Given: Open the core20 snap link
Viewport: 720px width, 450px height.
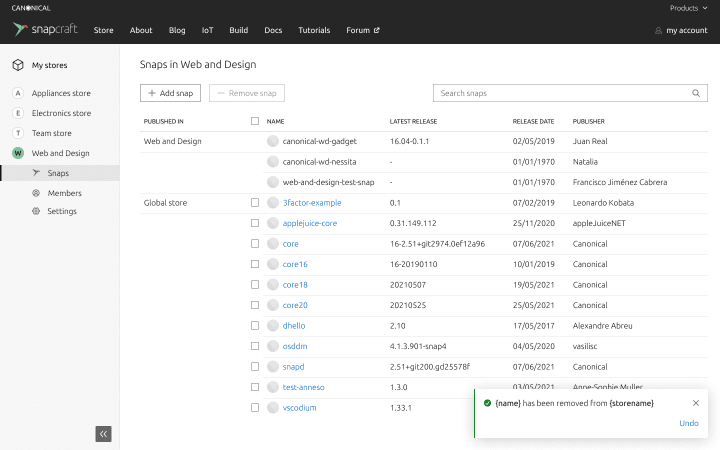Looking at the screenshot, I should (295, 305).
